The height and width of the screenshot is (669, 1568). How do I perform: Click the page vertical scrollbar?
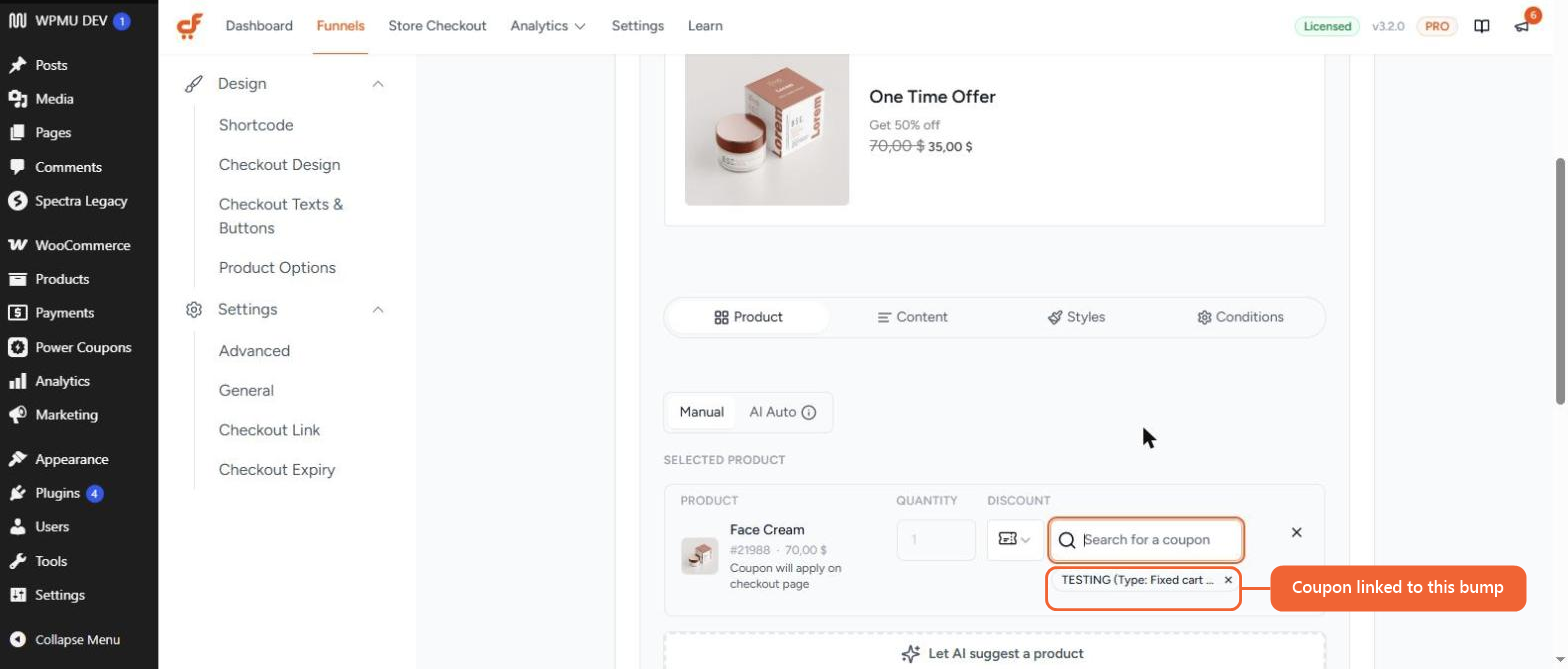1560,281
